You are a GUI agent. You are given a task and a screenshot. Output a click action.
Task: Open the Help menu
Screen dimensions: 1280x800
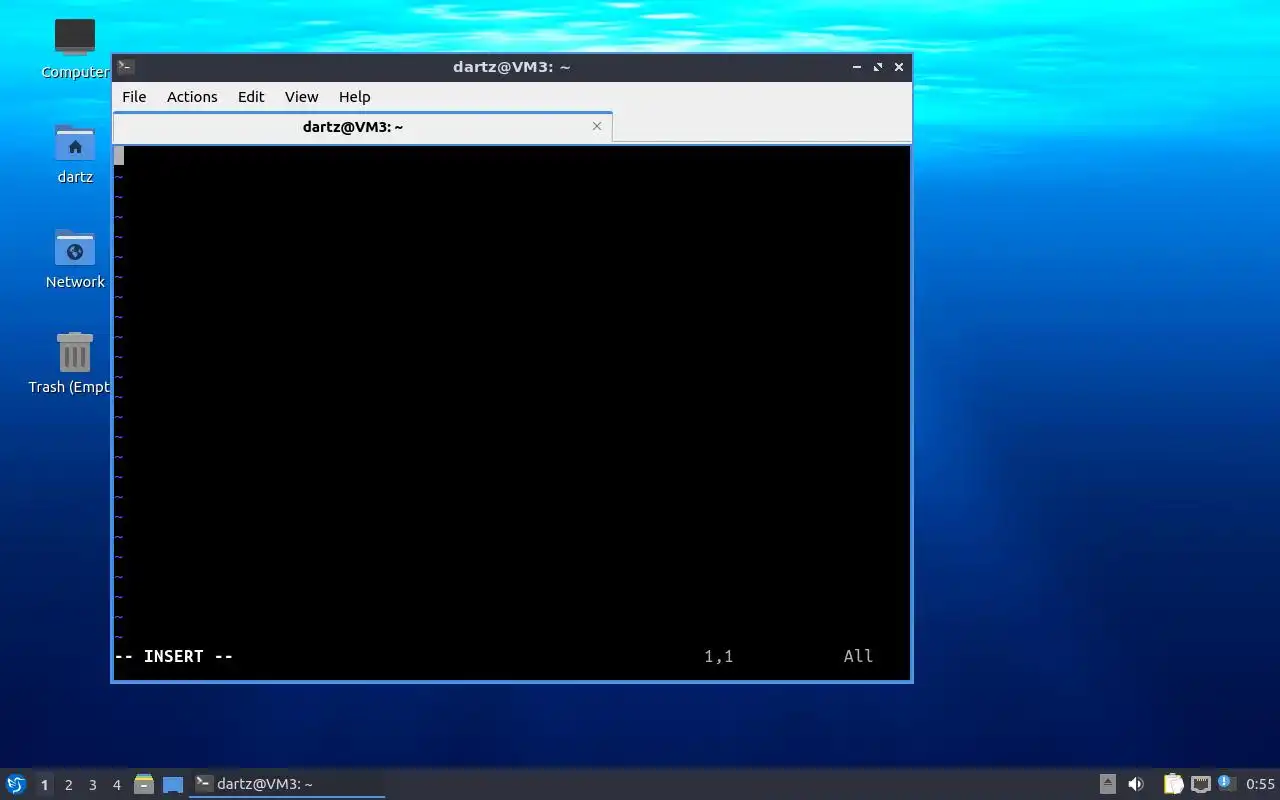354,97
